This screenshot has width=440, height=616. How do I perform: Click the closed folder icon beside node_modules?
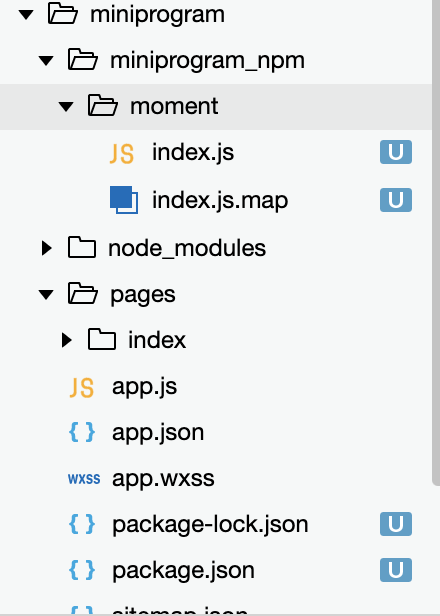[82, 247]
